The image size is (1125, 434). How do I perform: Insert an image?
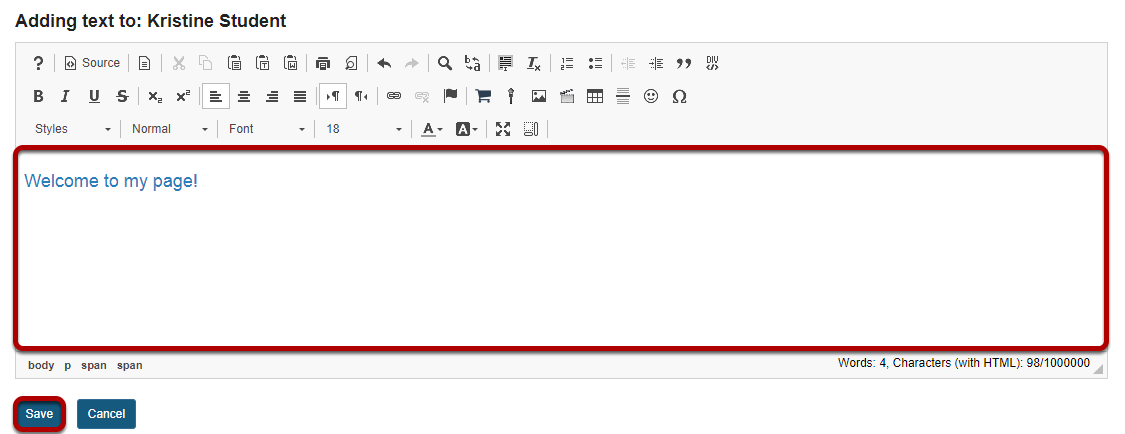tap(539, 96)
